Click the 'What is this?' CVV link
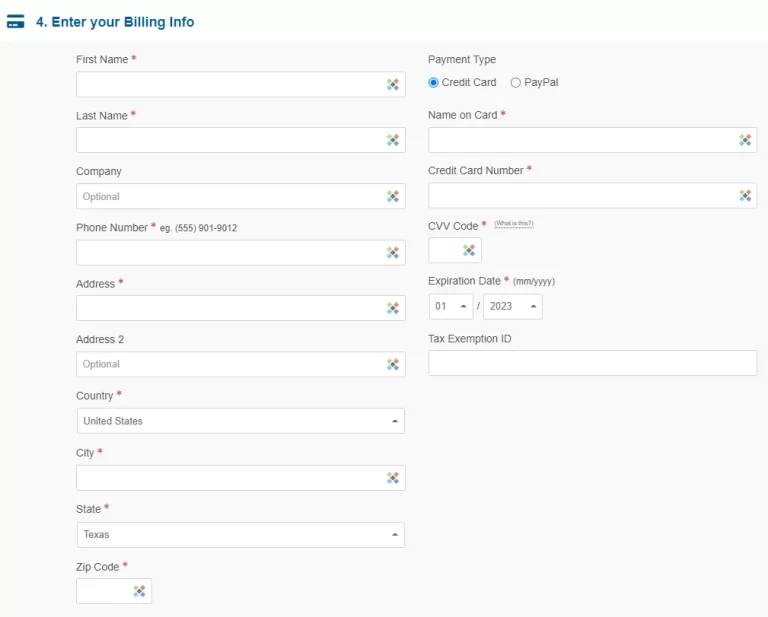This screenshot has height=617, width=768. coord(514,224)
